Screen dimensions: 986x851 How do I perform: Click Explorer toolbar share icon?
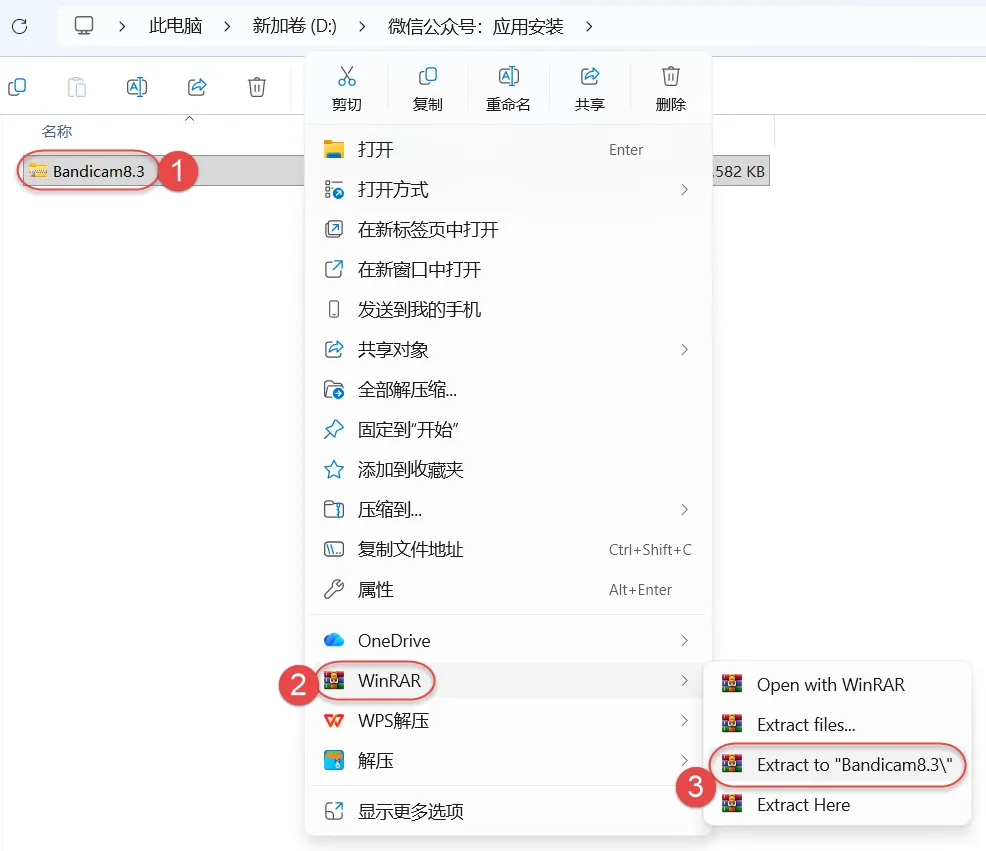[197, 86]
